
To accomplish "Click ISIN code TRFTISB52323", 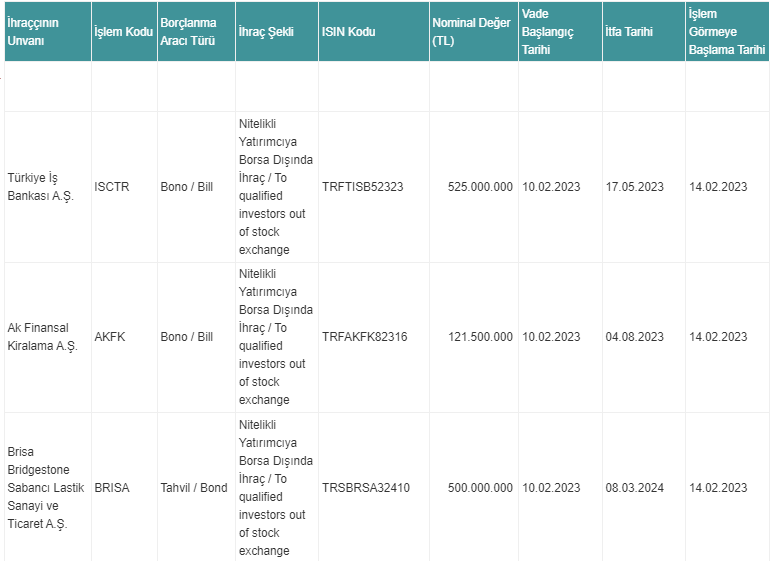I will tap(363, 187).
